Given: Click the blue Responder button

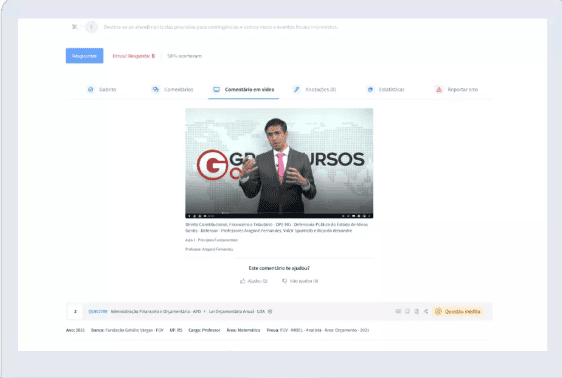Looking at the screenshot, I should [85, 56].
